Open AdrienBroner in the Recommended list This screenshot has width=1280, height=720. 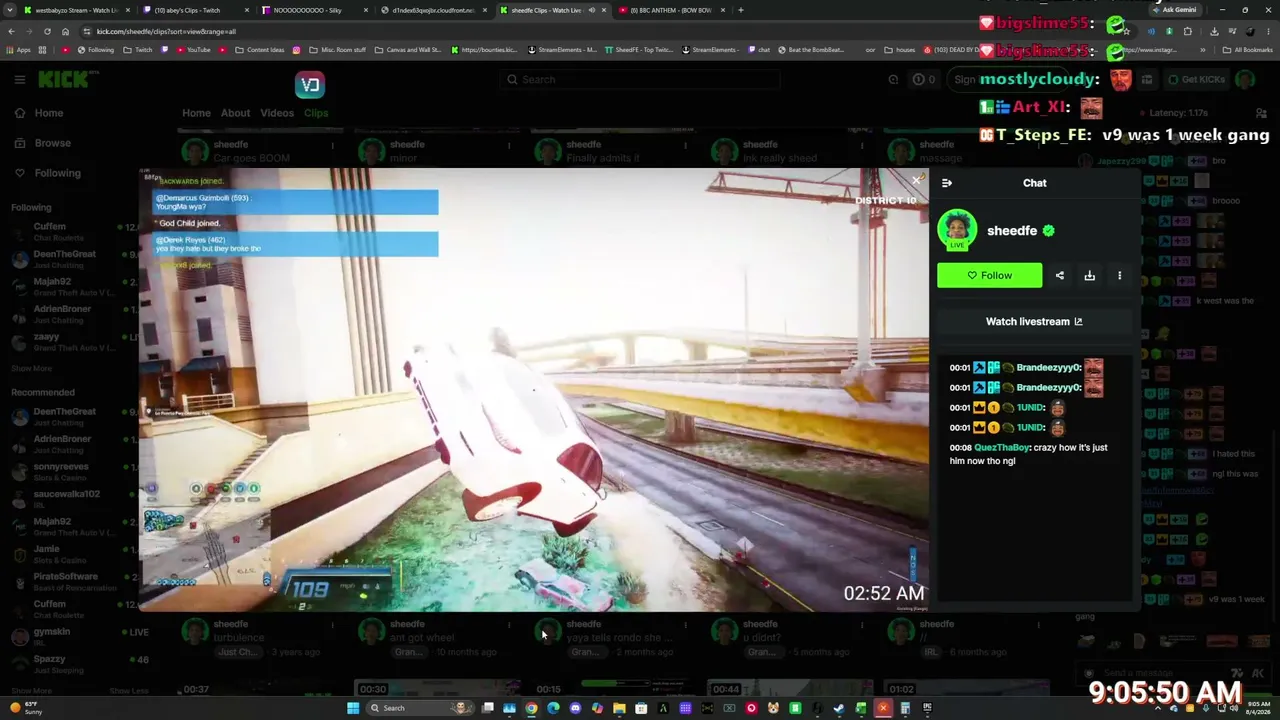coord(66,444)
